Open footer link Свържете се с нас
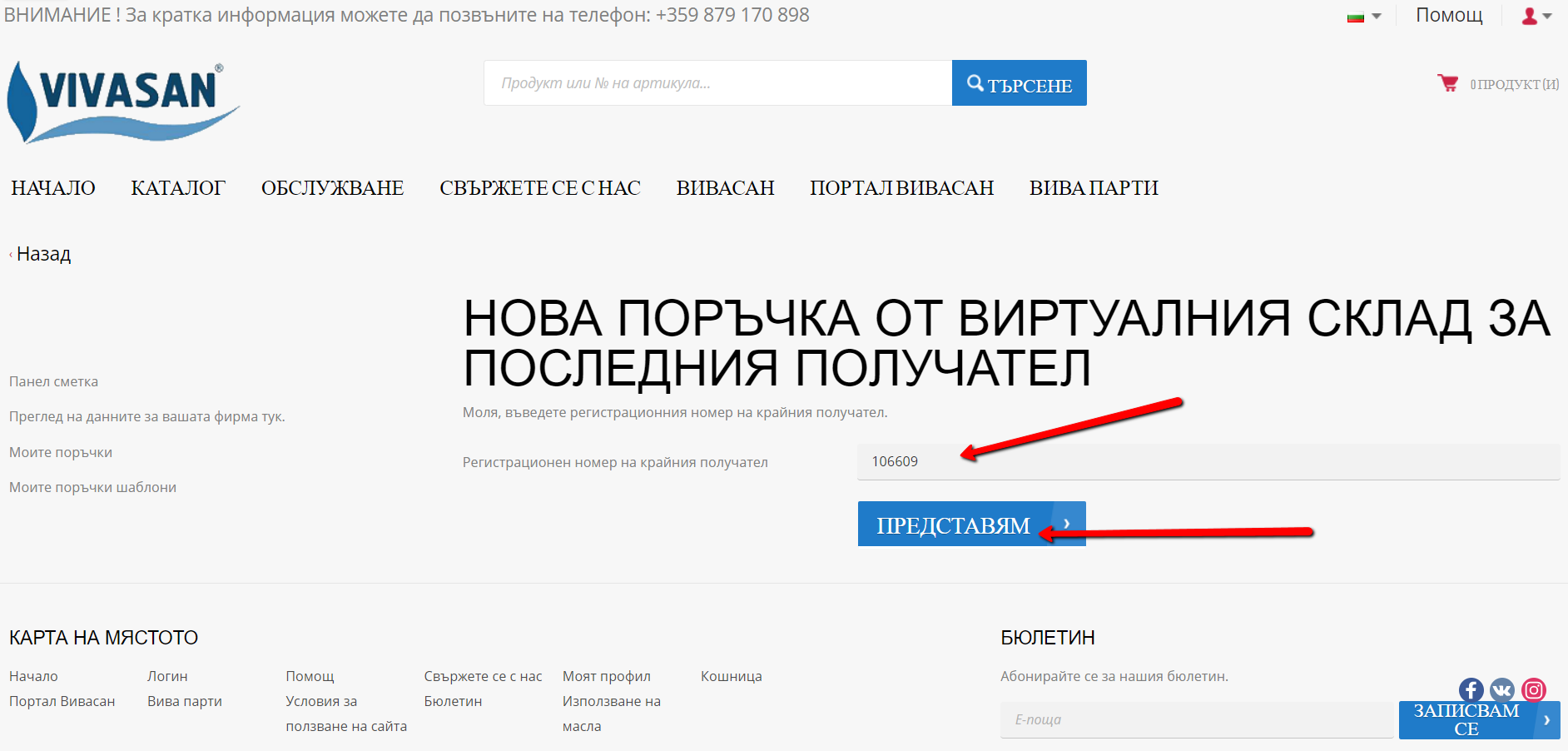 point(483,676)
